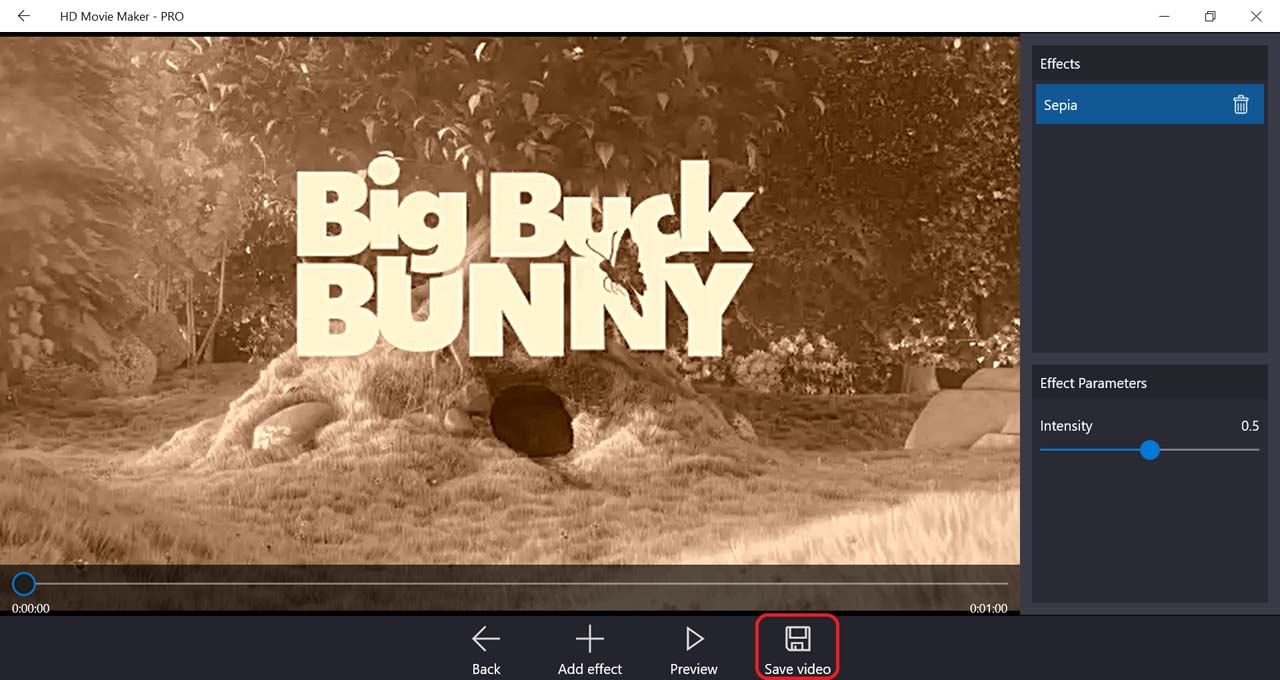
Task: Set Intensity to maximum at the slider's right end
Action: tap(1258, 450)
